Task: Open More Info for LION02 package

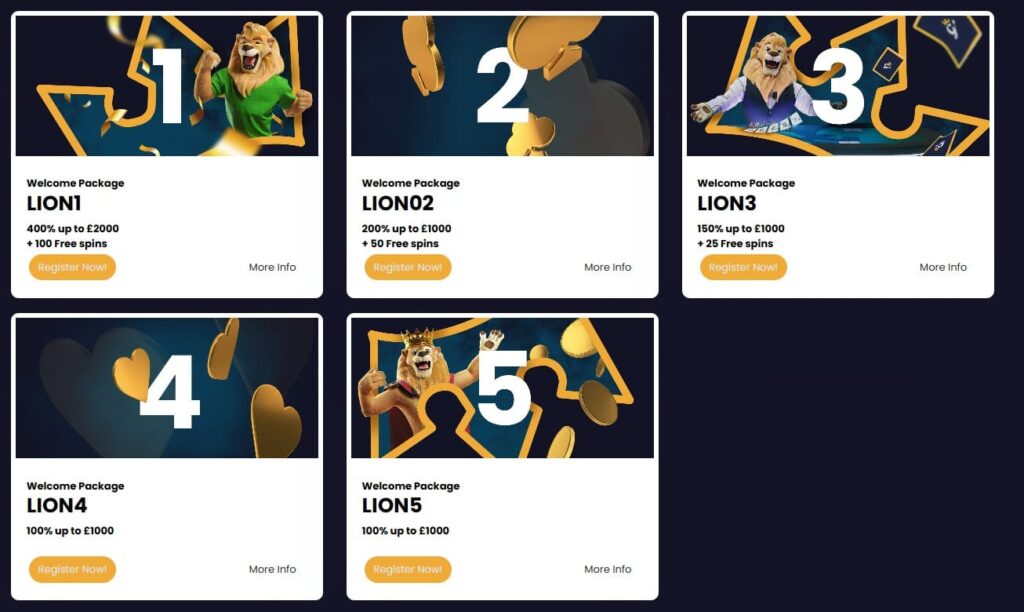Action: tap(608, 267)
